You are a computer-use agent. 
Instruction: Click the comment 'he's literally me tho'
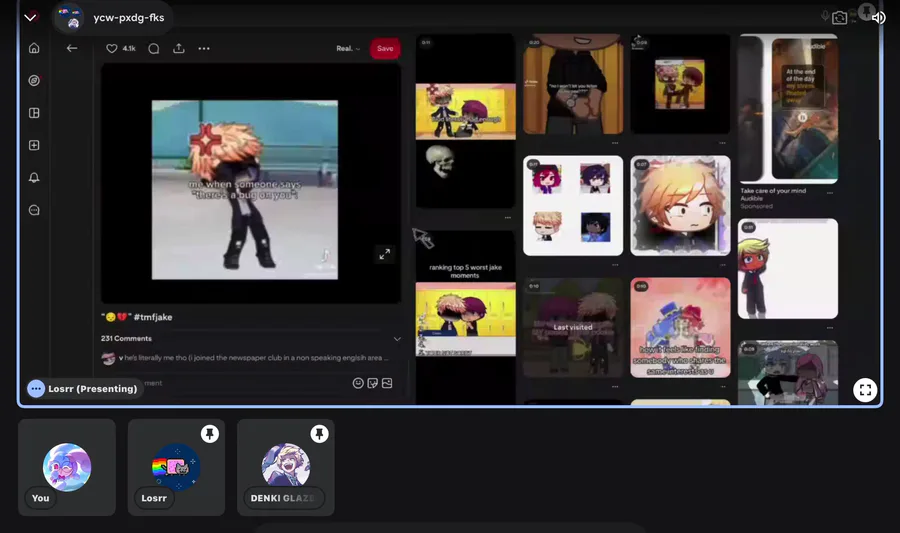(254, 358)
